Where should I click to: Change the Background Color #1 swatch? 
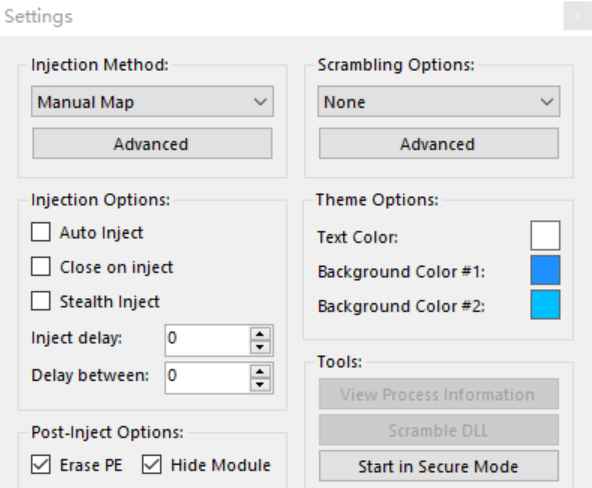pos(545,270)
